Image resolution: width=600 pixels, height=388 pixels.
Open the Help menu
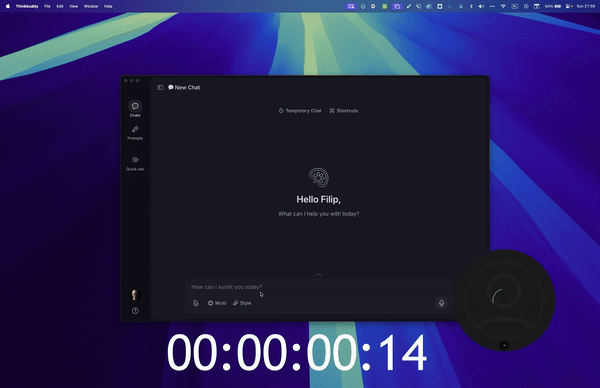[108, 6]
